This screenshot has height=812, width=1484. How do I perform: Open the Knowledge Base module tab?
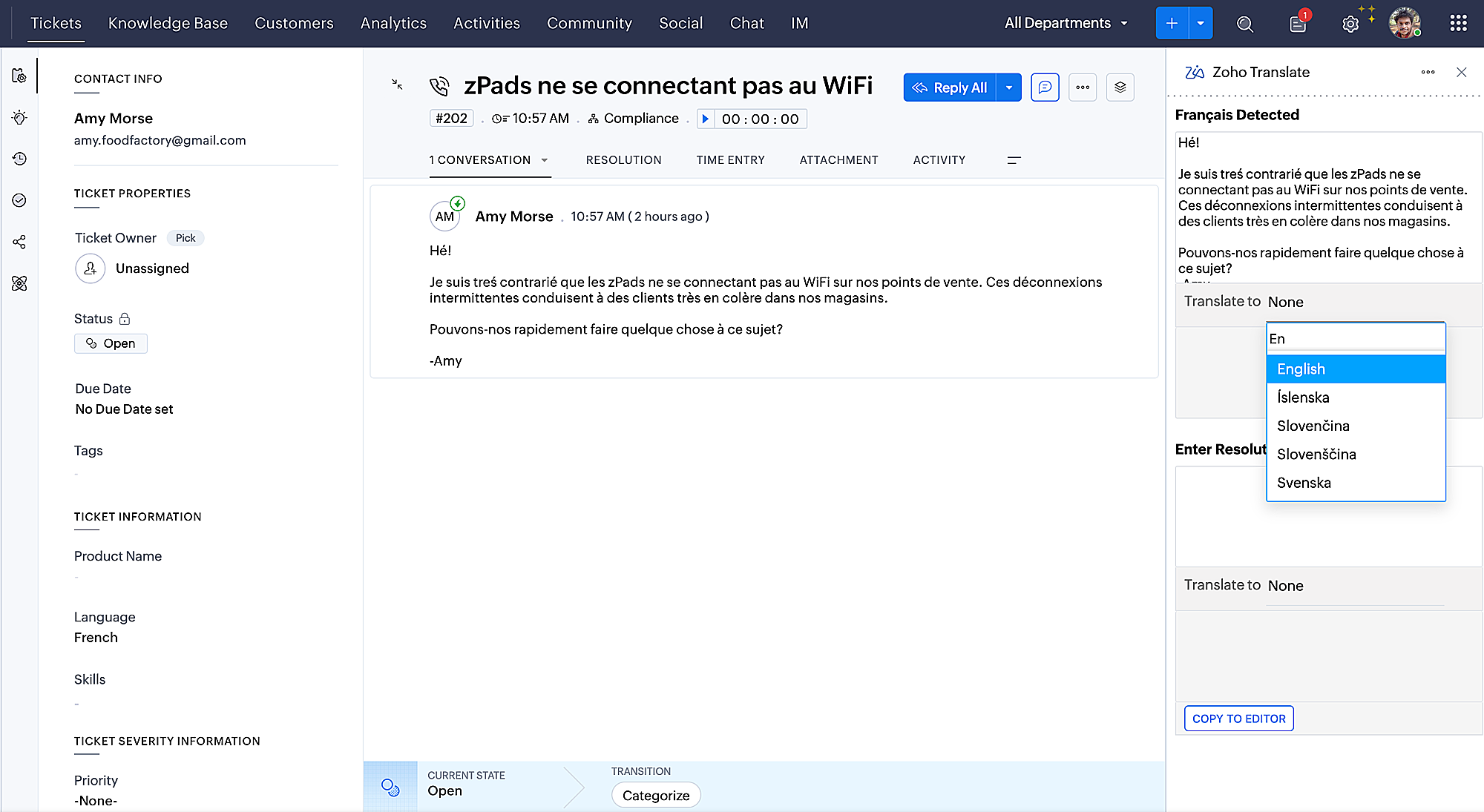[x=168, y=23]
